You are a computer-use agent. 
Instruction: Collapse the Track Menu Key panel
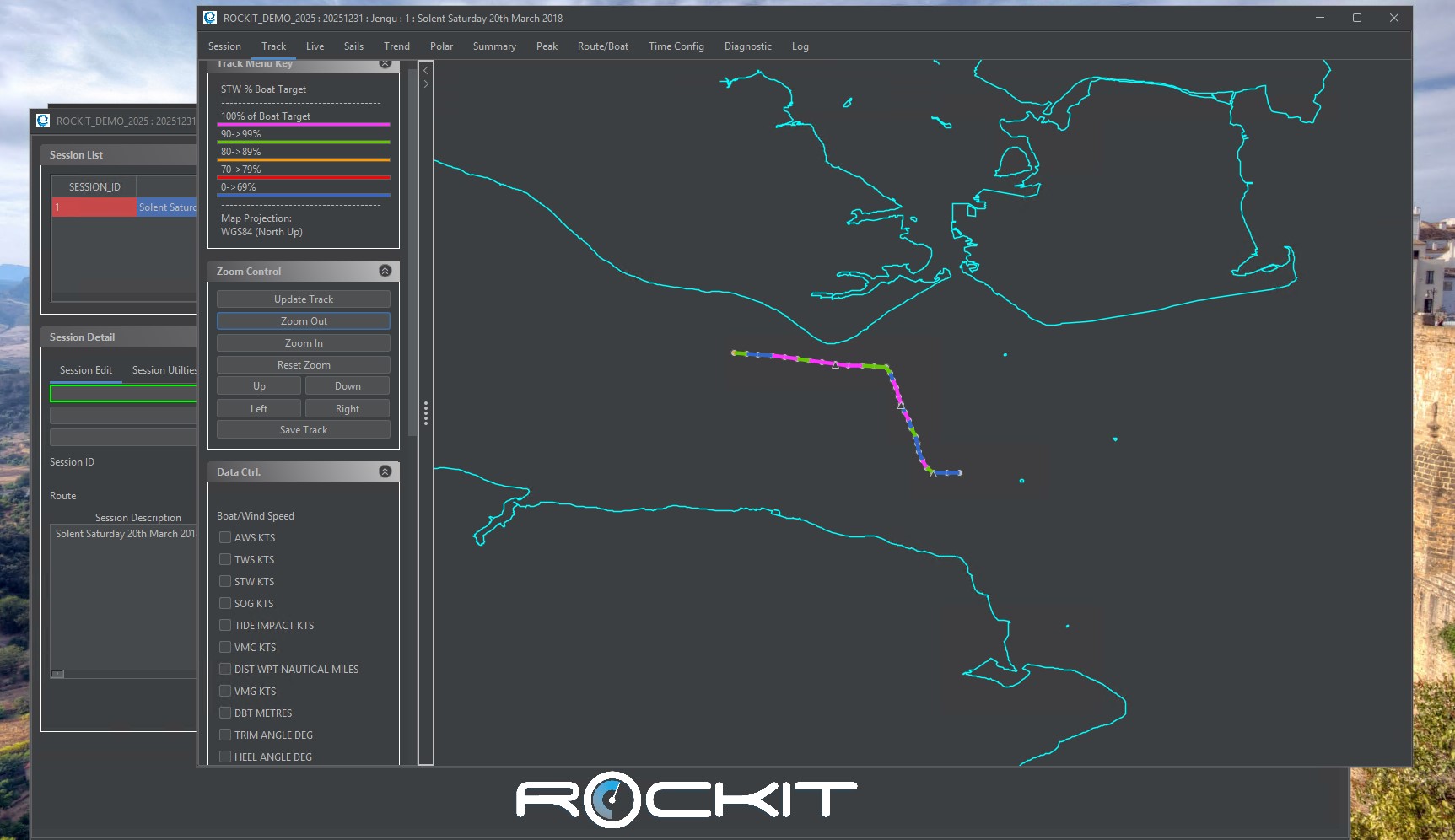385,64
